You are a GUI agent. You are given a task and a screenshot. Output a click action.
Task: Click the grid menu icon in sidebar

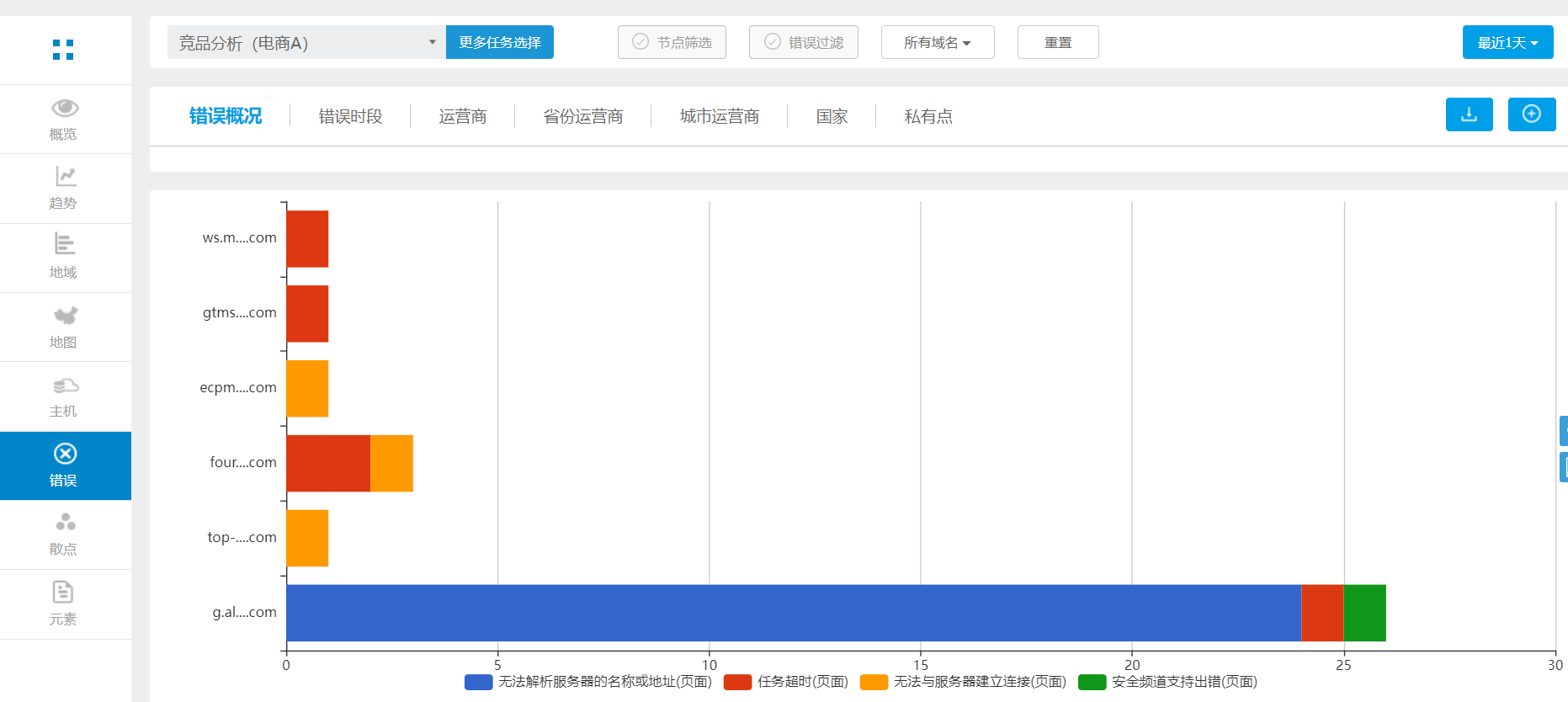tap(63, 50)
